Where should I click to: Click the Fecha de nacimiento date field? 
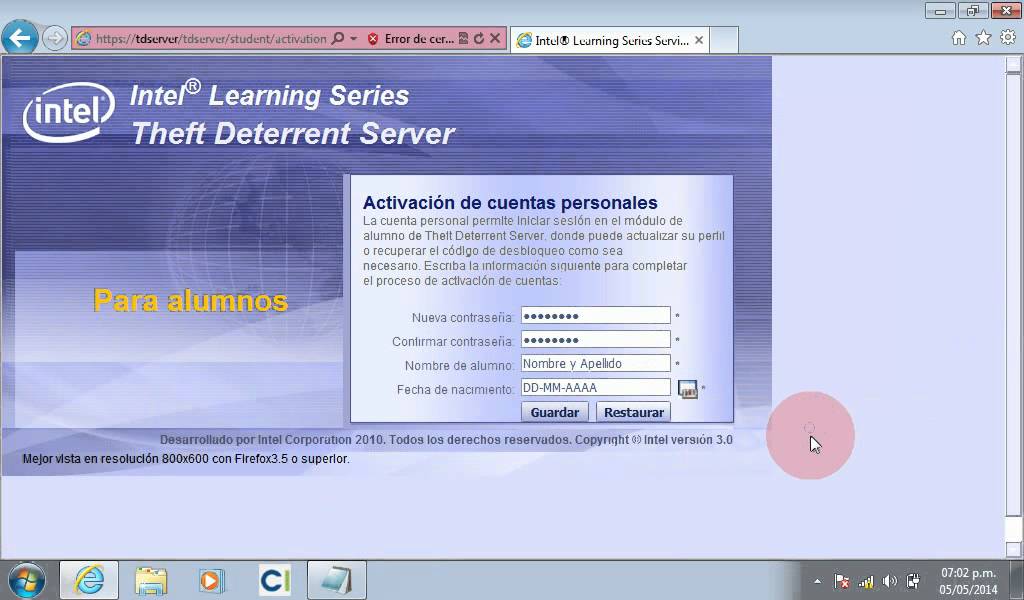596,388
